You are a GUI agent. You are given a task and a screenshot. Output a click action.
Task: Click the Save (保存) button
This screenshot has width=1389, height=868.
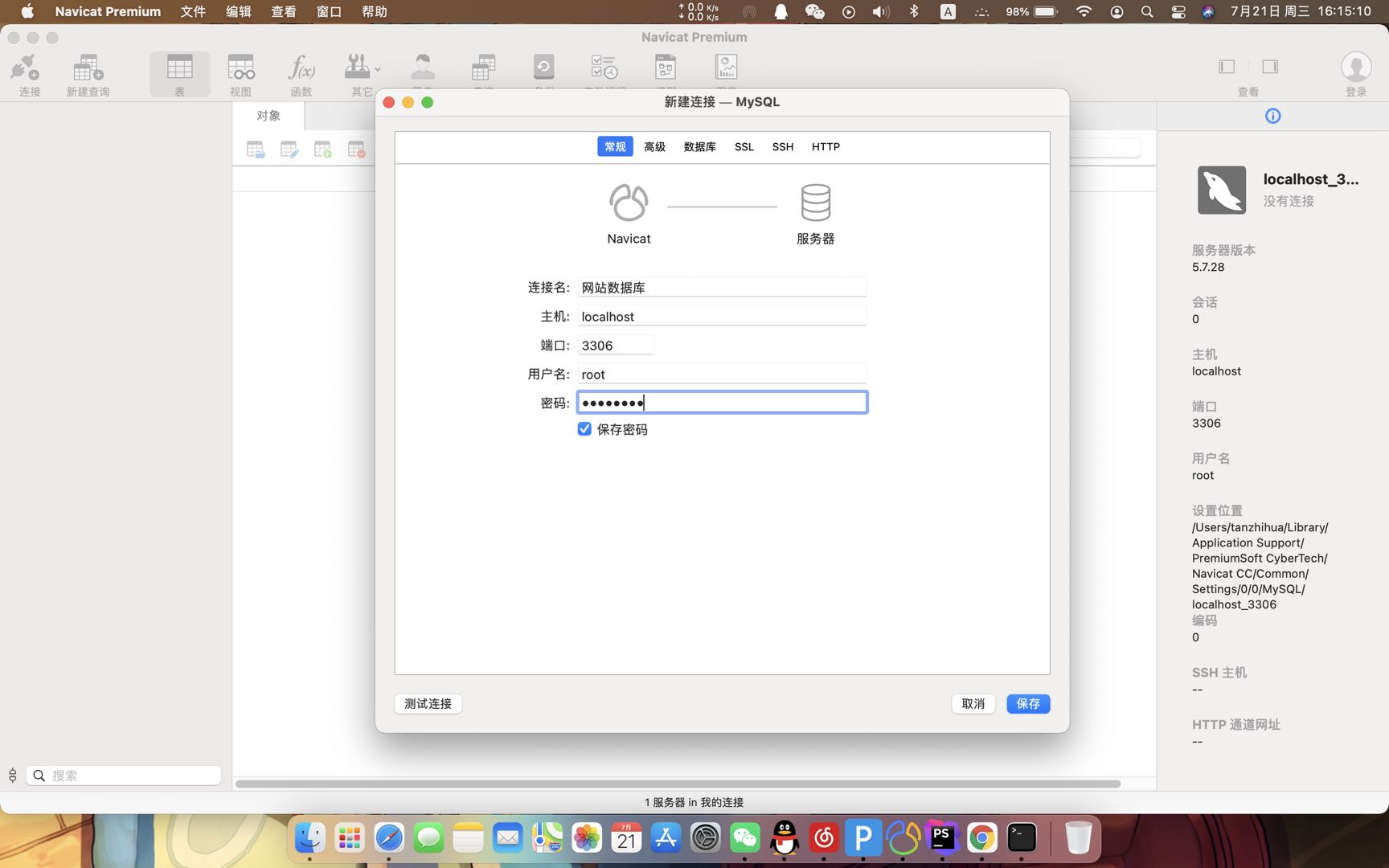1028,703
